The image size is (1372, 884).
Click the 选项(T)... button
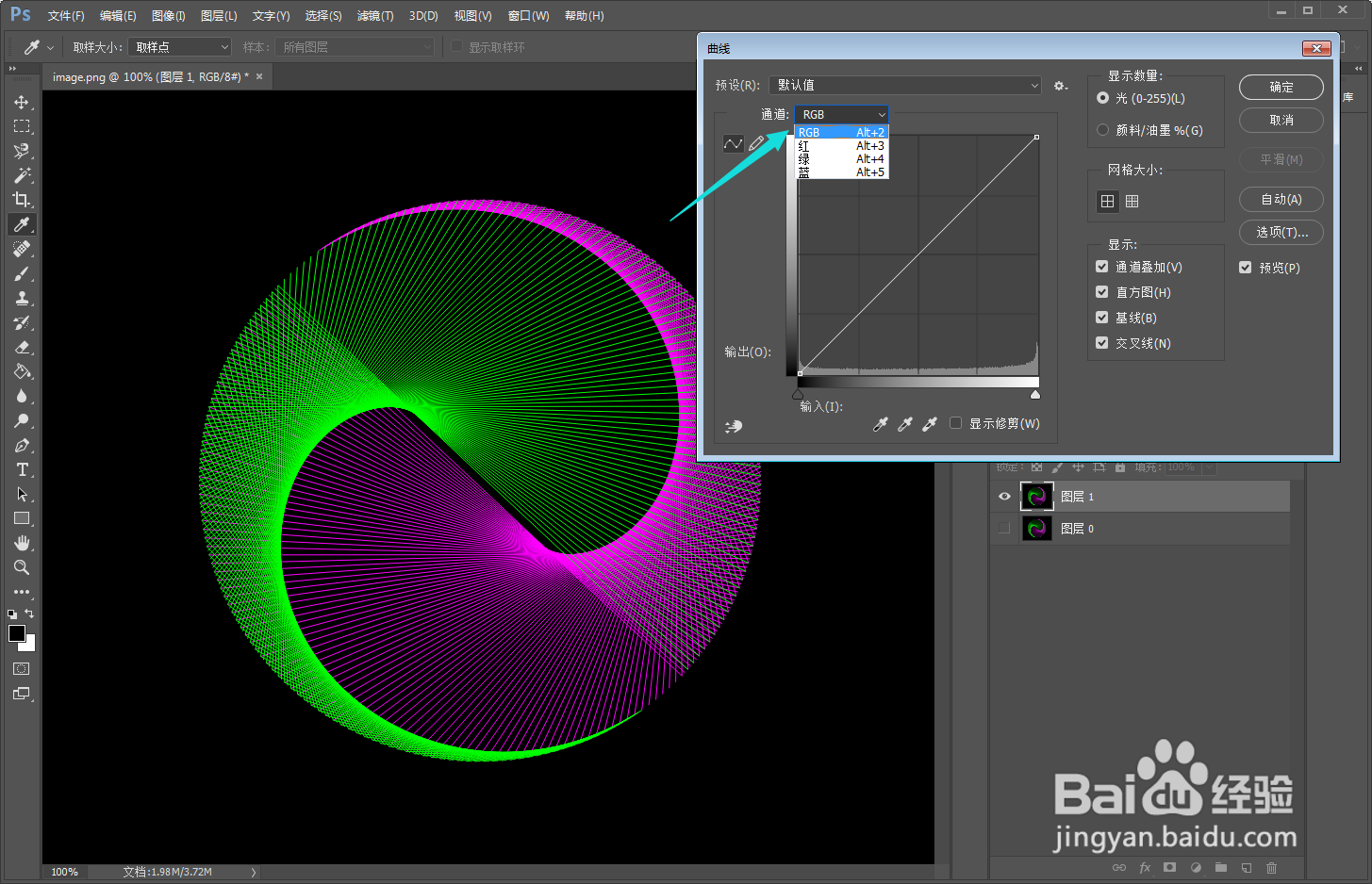click(1281, 232)
